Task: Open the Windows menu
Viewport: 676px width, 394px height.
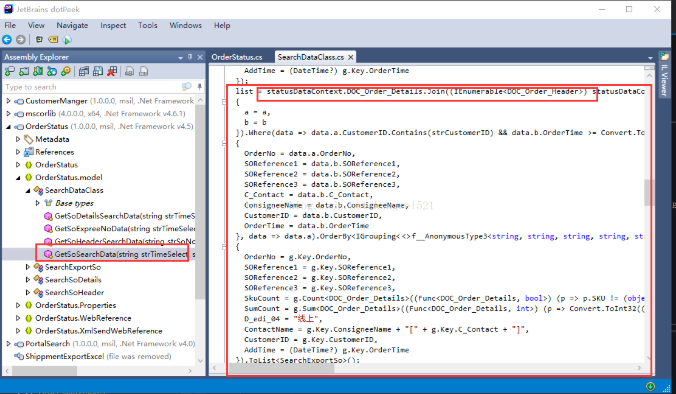Action: pyautogui.click(x=185, y=25)
